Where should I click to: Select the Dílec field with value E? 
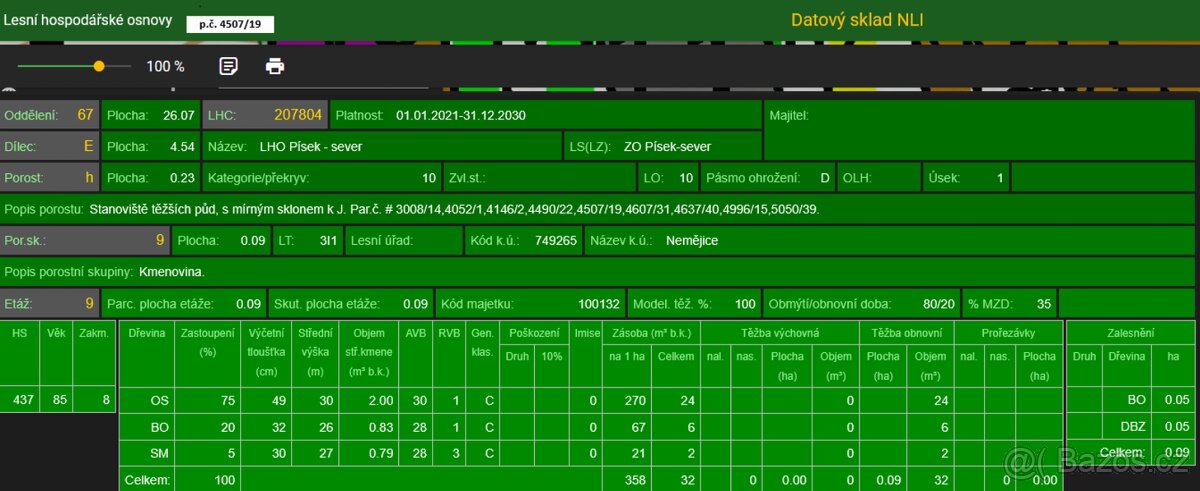(50, 146)
